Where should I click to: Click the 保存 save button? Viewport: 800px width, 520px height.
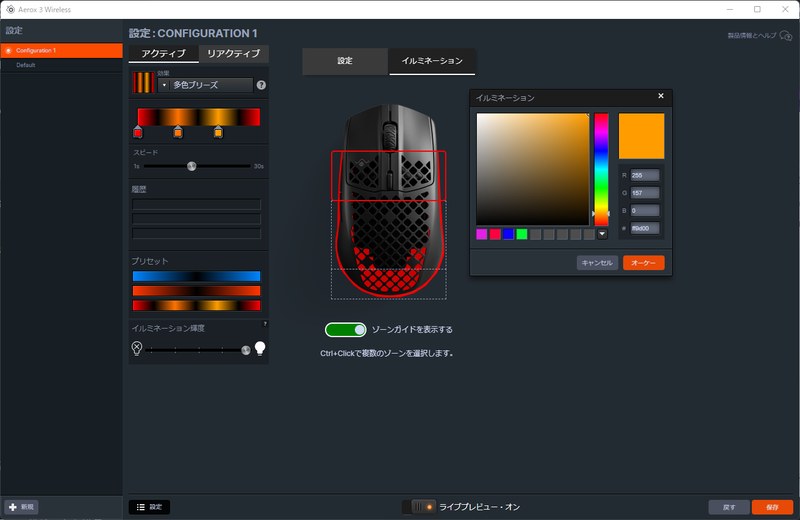click(772, 507)
